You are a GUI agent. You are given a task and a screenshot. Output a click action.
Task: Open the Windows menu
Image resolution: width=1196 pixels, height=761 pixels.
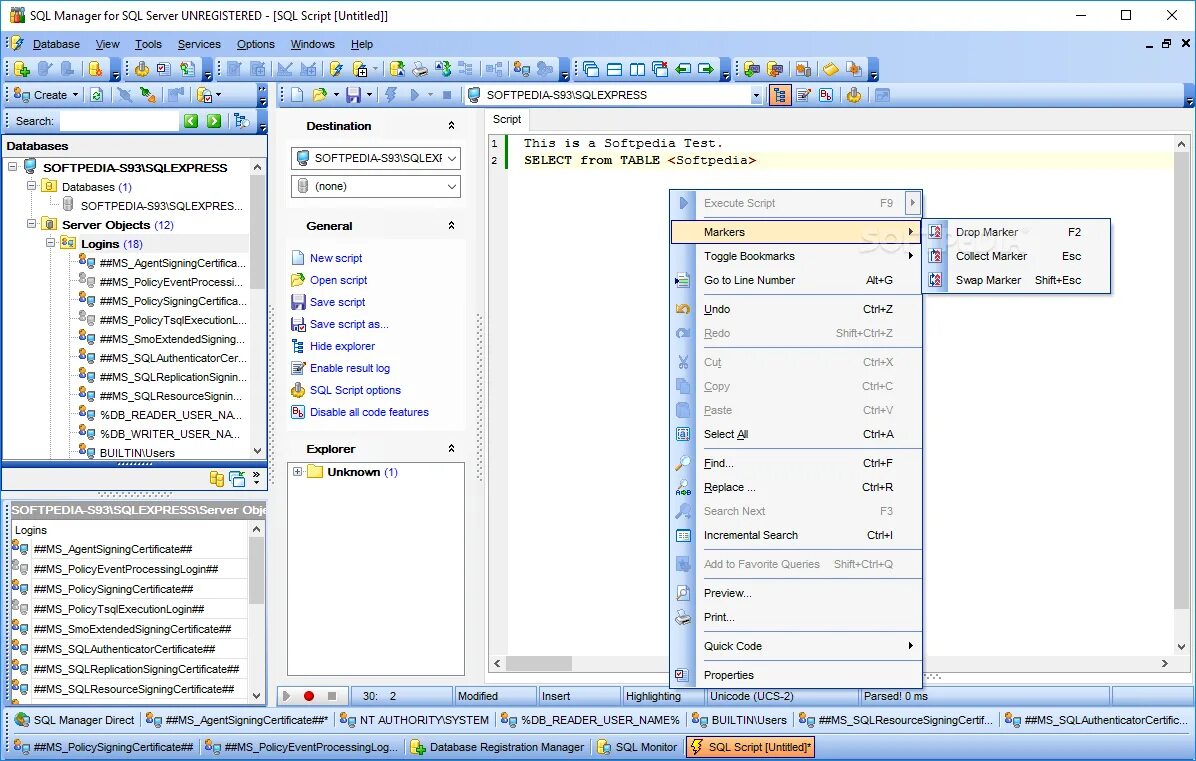(x=313, y=44)
